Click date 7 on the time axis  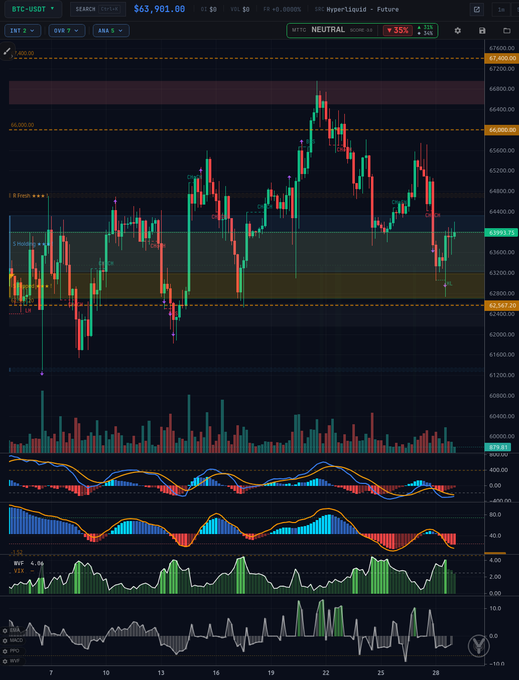coord(51,673)
